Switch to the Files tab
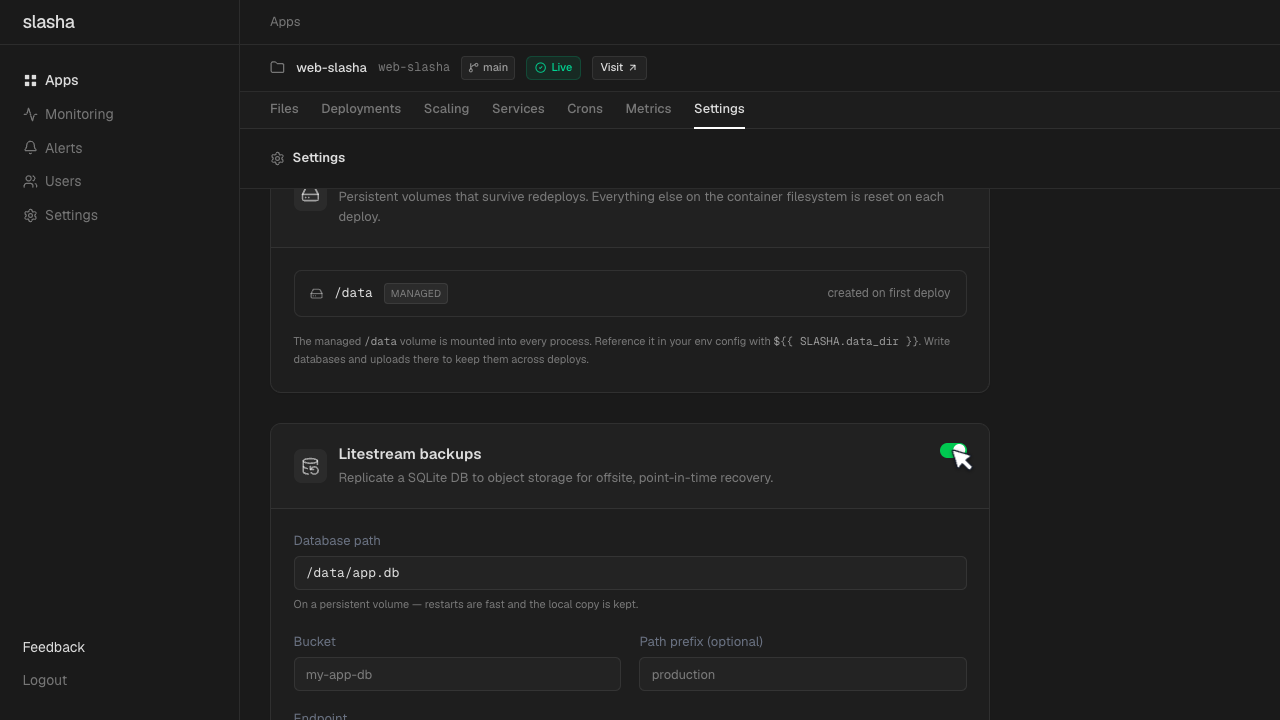Viewport: 1280px width, 720px height. 284,108
